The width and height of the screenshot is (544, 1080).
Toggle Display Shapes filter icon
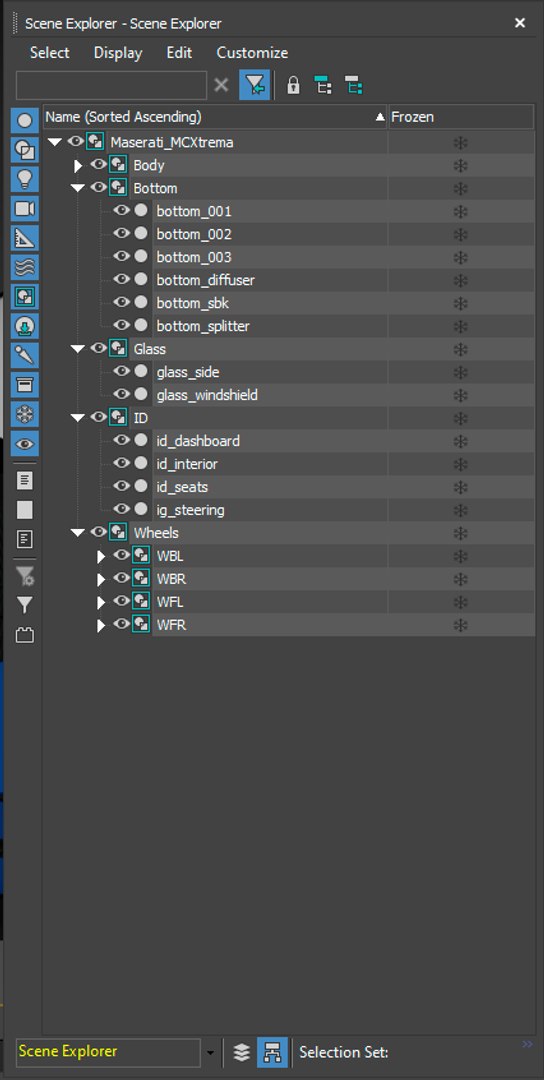[x=25, y=149]
